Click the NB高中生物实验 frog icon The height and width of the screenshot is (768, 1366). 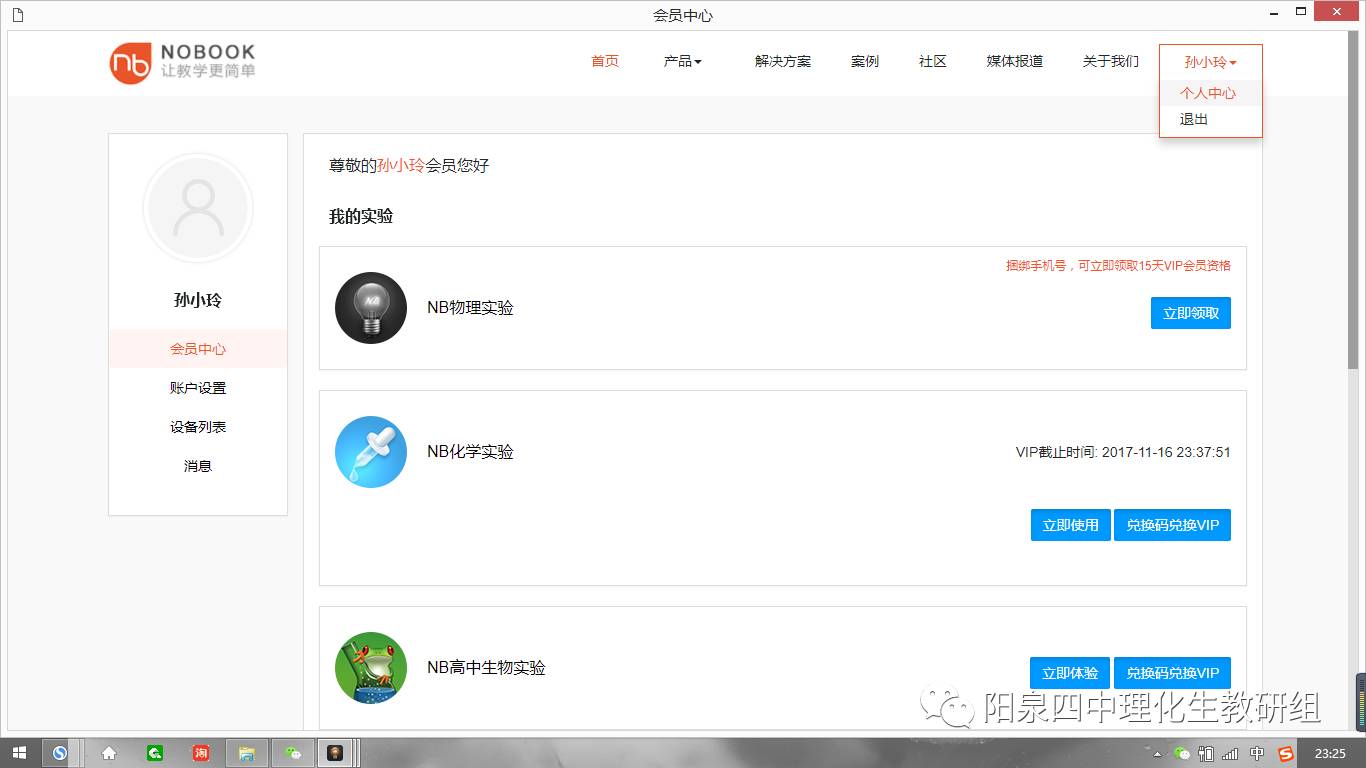371,668
